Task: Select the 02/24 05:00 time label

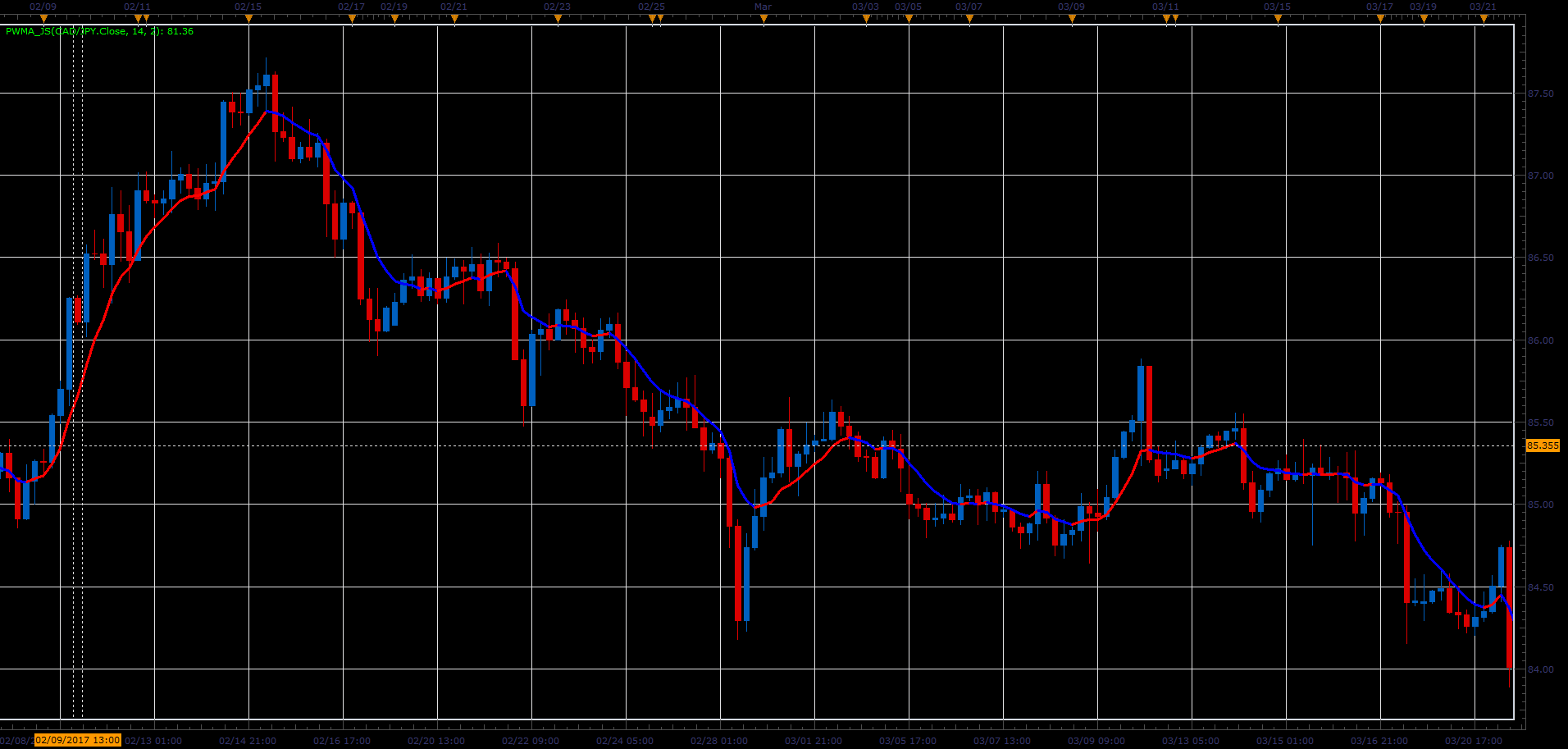Action: [625, 741]
